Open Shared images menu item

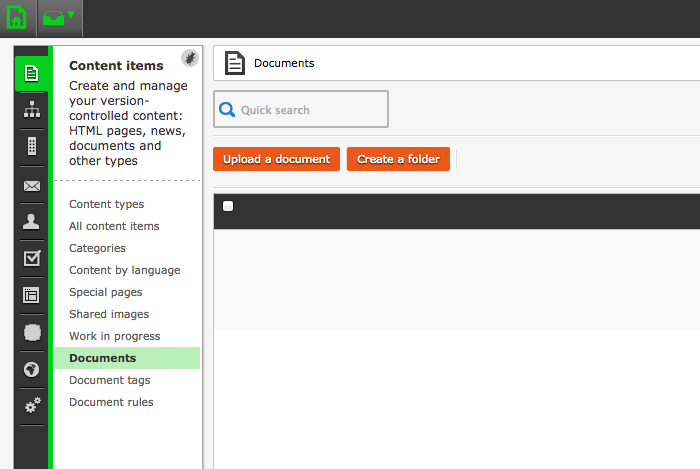coord(109,314)
